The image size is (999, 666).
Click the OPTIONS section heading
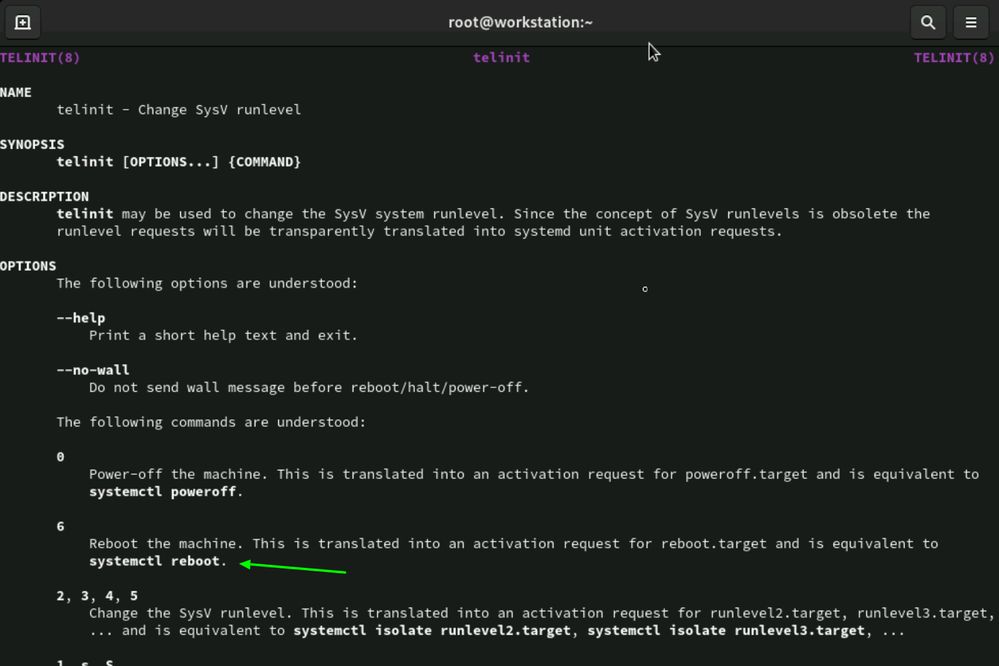point(28,266)
